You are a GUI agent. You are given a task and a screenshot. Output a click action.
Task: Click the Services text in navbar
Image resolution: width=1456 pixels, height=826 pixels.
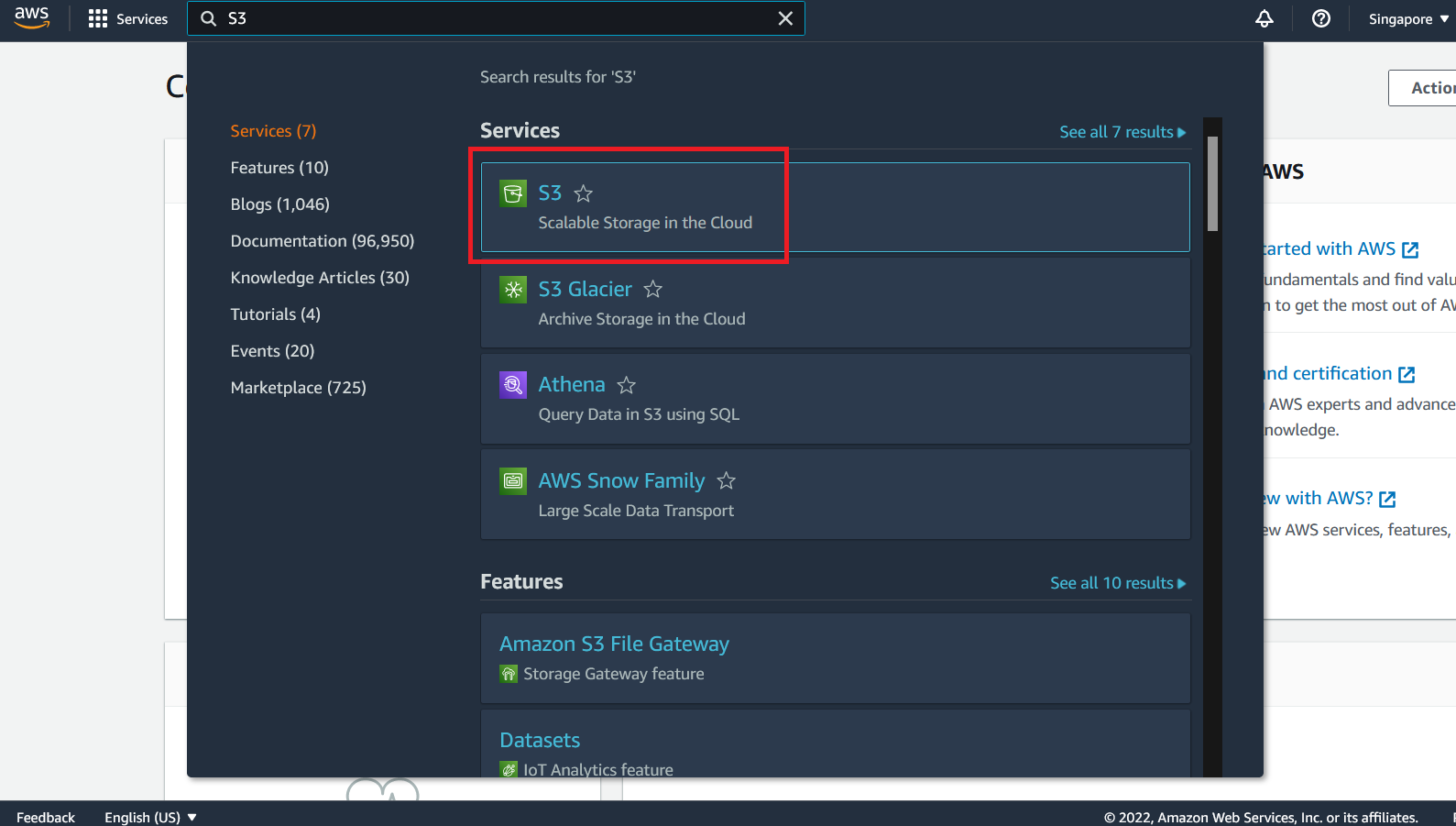tap(142, 19)
